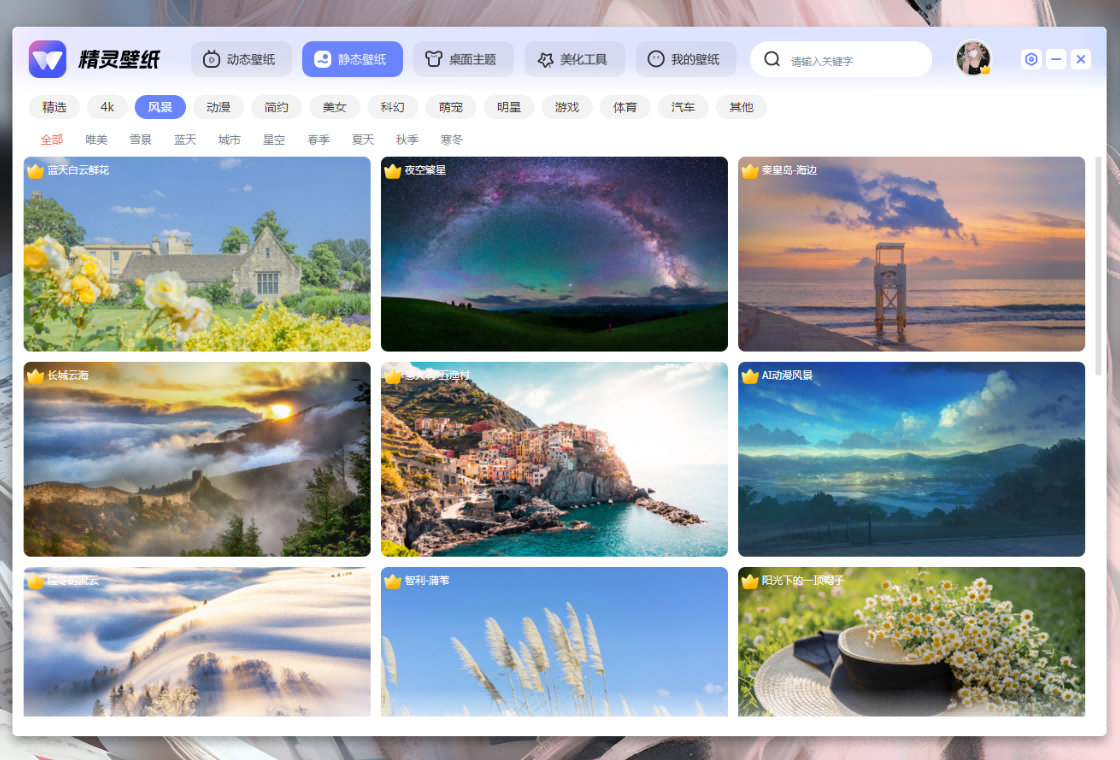
Task: Filter by 全部 subcategory
Action: pyautogui.click(x=52, y=140)
